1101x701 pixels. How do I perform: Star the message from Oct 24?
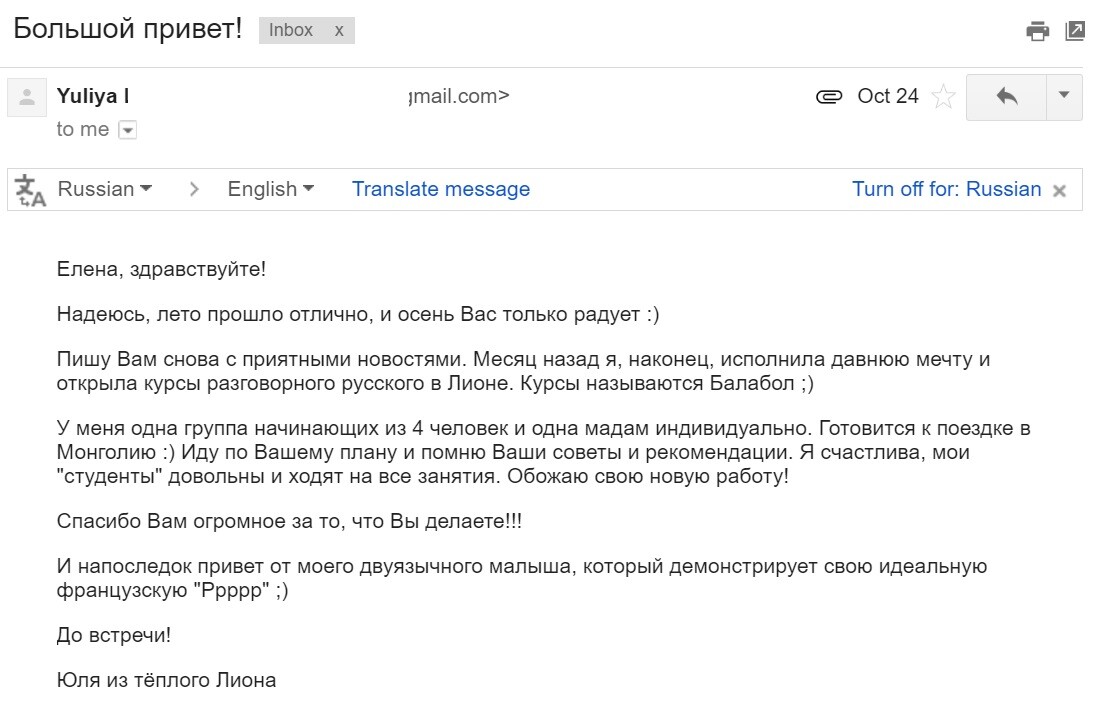click(942, 96)
